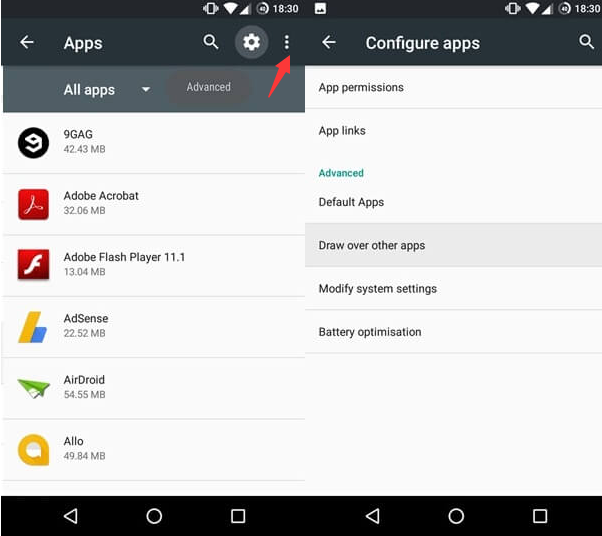
Task: Tap the Wi-Fi icon in right status bar
Action: (x=533, y=8)
